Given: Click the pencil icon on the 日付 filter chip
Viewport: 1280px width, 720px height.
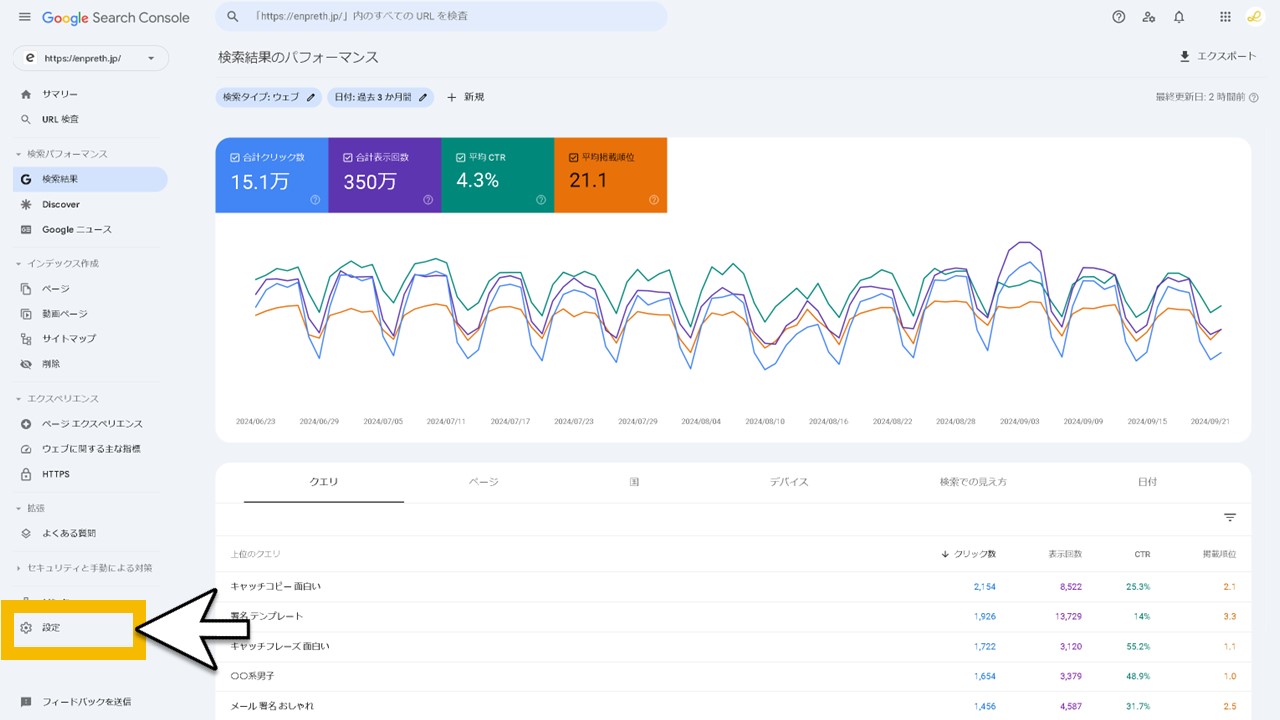Looking at the screenshot, I should point(421,97).
